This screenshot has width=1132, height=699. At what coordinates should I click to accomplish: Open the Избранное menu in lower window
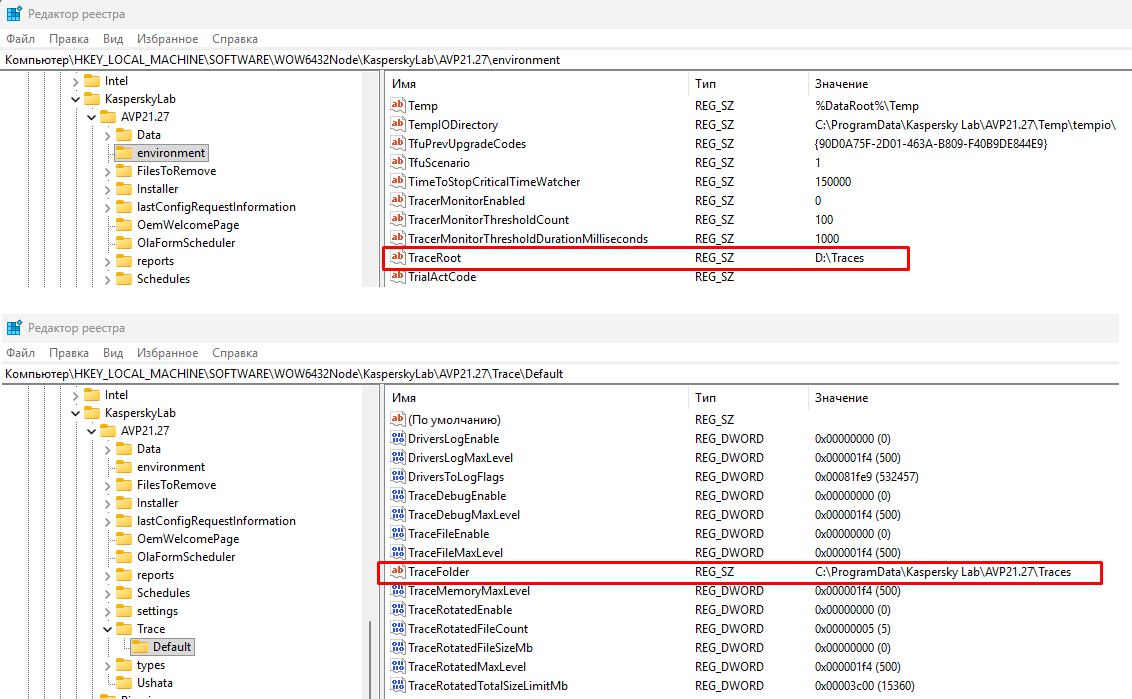pos(167,353)
